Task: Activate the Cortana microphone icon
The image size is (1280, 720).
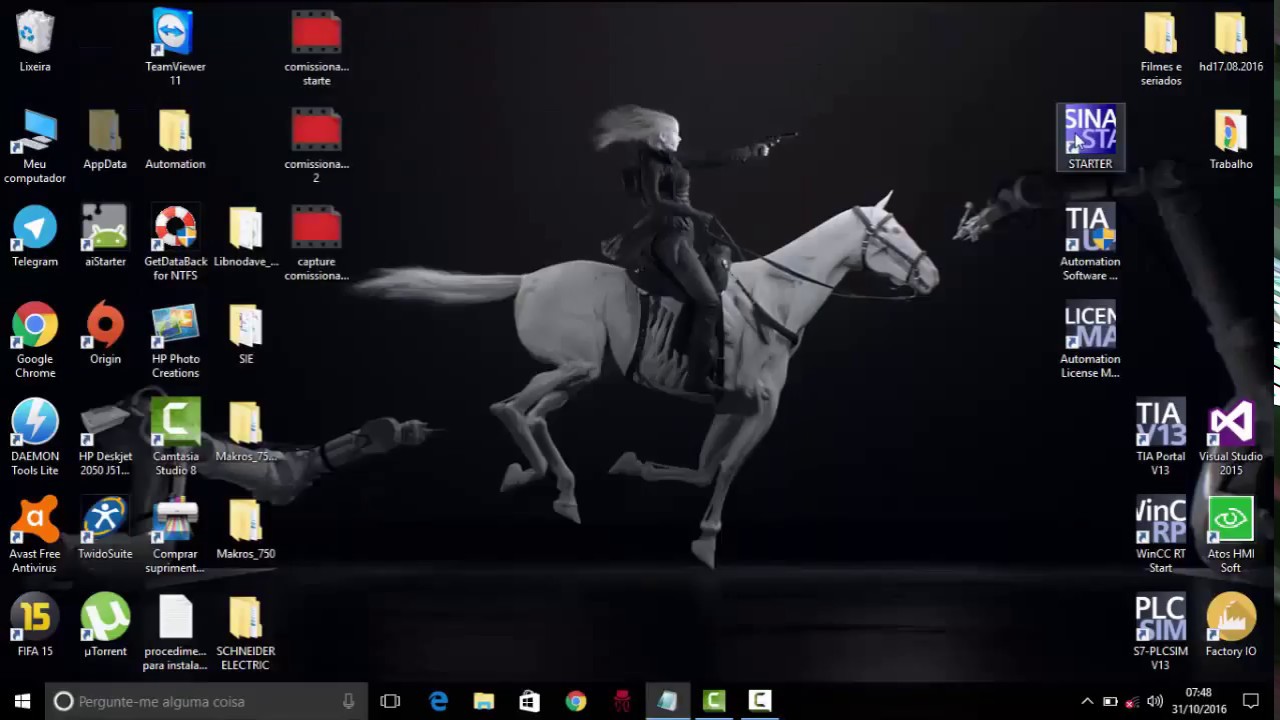Action: point(348,701)
